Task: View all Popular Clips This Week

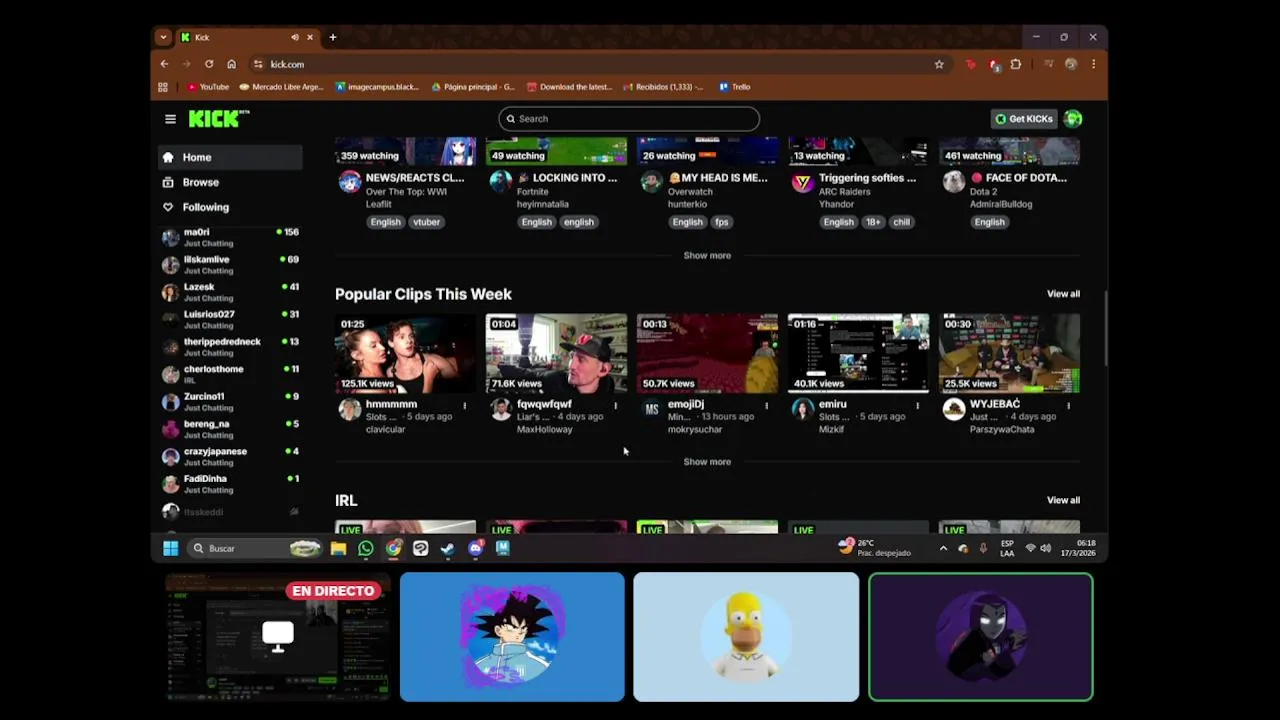Action: 1063,294
